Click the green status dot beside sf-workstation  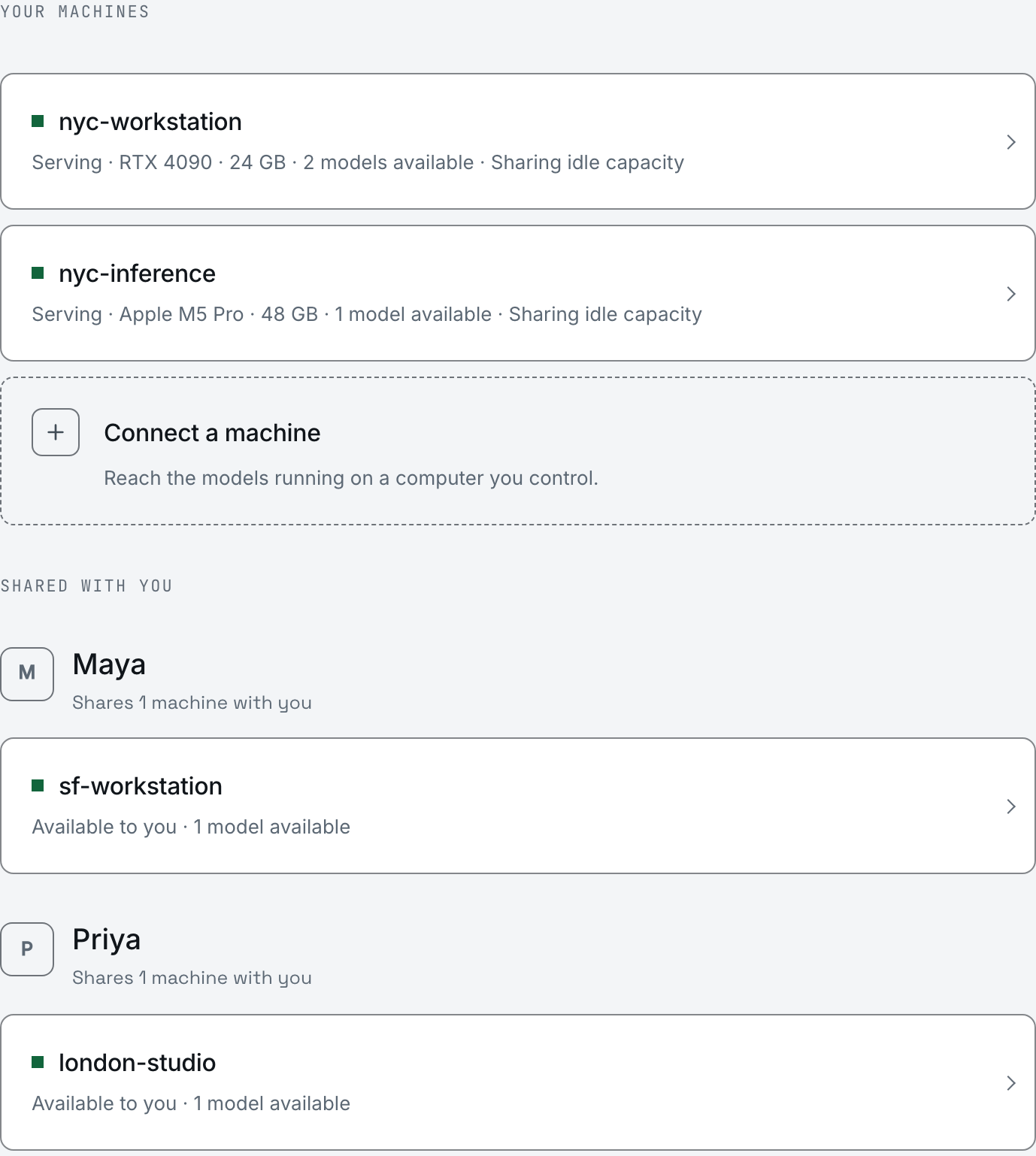(x=38, y=785)
